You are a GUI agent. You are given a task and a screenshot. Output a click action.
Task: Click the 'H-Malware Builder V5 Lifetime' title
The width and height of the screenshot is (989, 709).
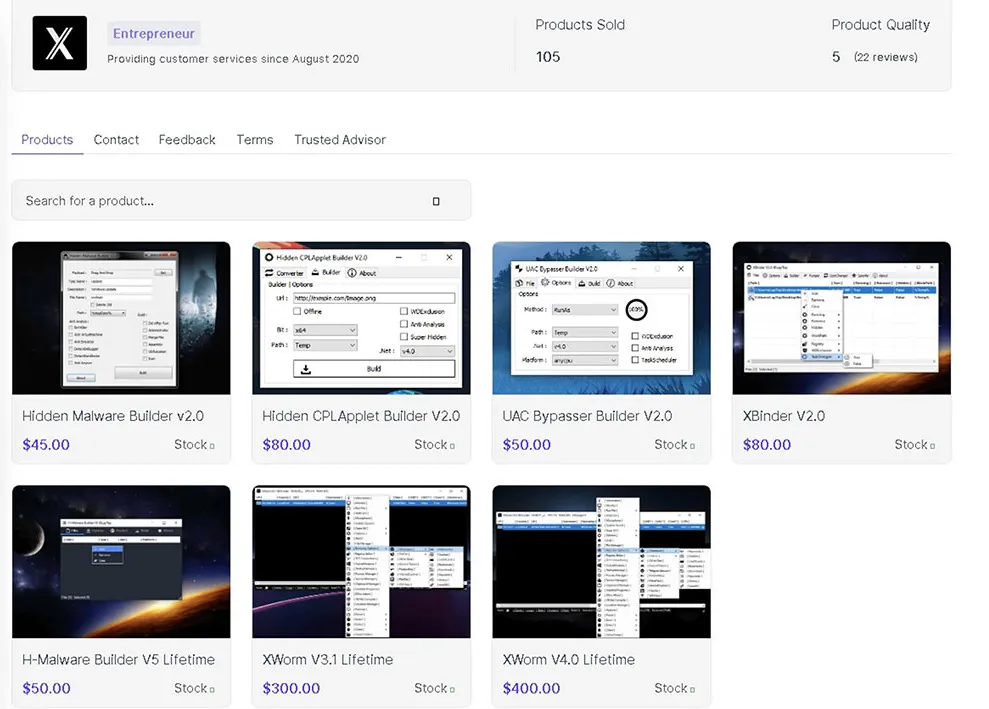pyautogui.click(x=119, y=659)
